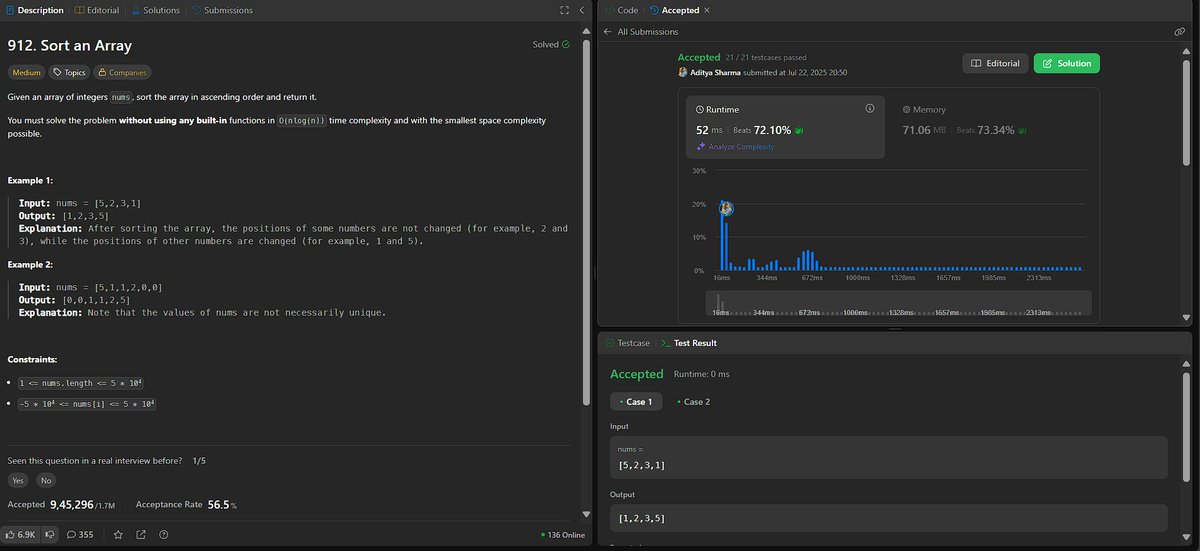Like the problem with thumbs up
This screenshot has width=1200, height=551.
tap(20, 534)
